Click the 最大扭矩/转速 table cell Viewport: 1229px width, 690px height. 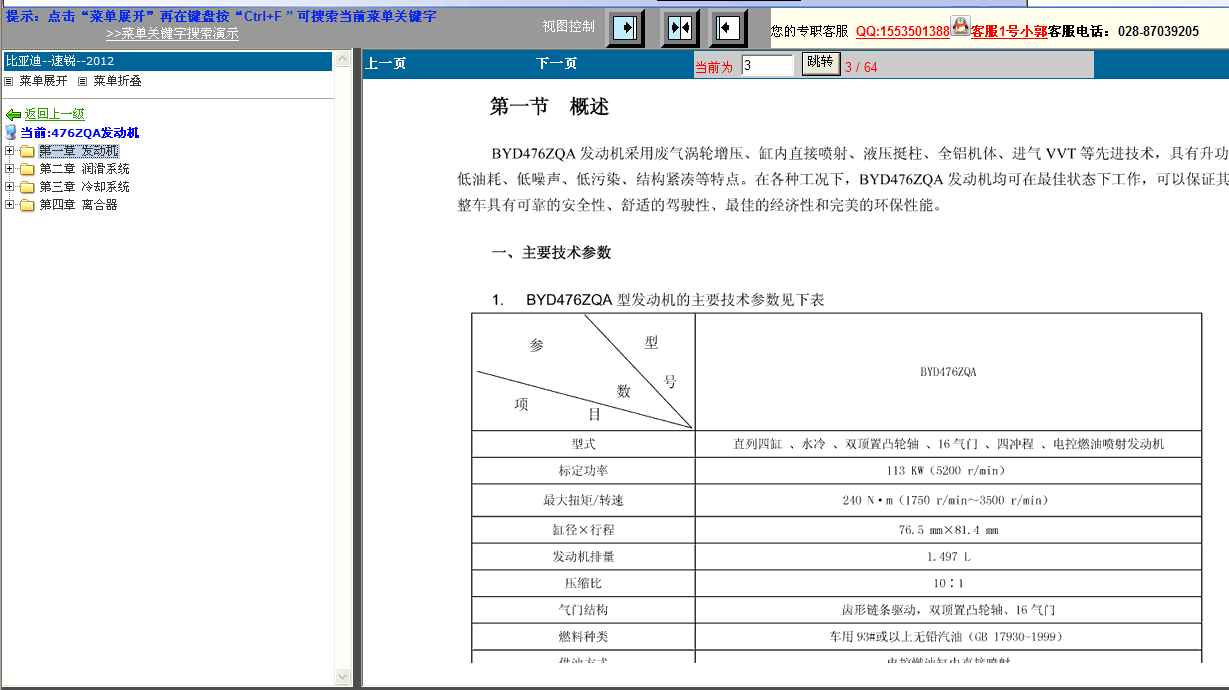583,500
